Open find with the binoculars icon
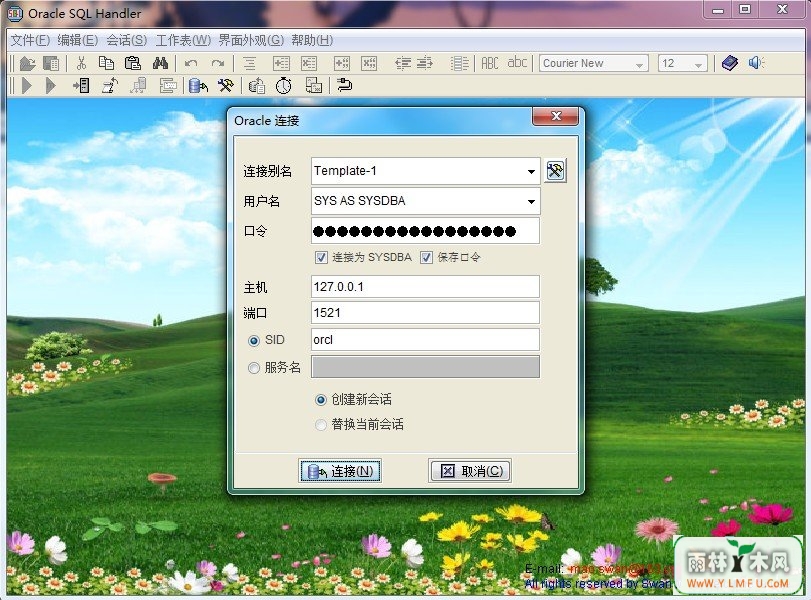 coord(160,63)
